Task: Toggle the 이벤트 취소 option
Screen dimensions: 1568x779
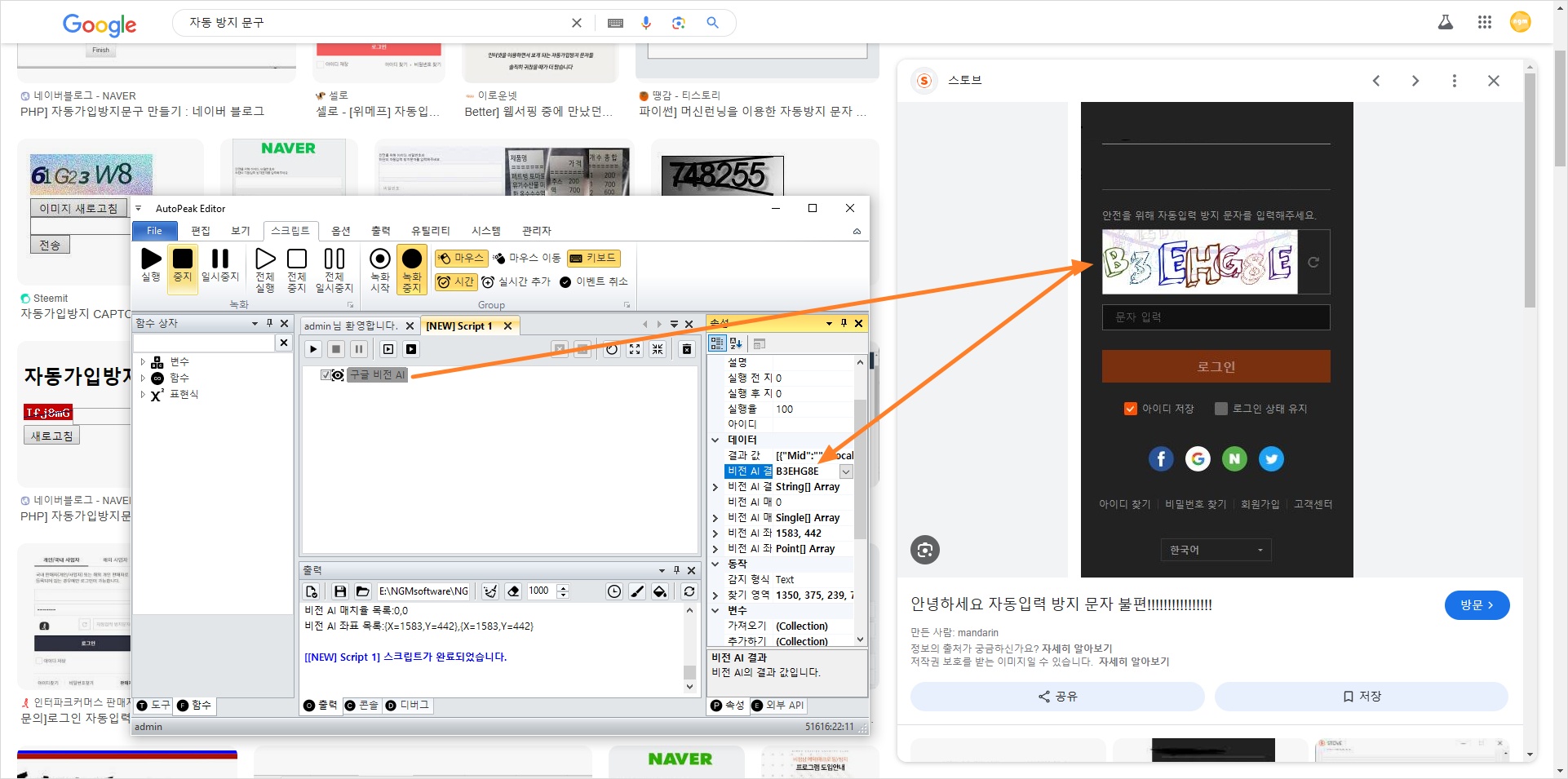Action: point(594,281)
